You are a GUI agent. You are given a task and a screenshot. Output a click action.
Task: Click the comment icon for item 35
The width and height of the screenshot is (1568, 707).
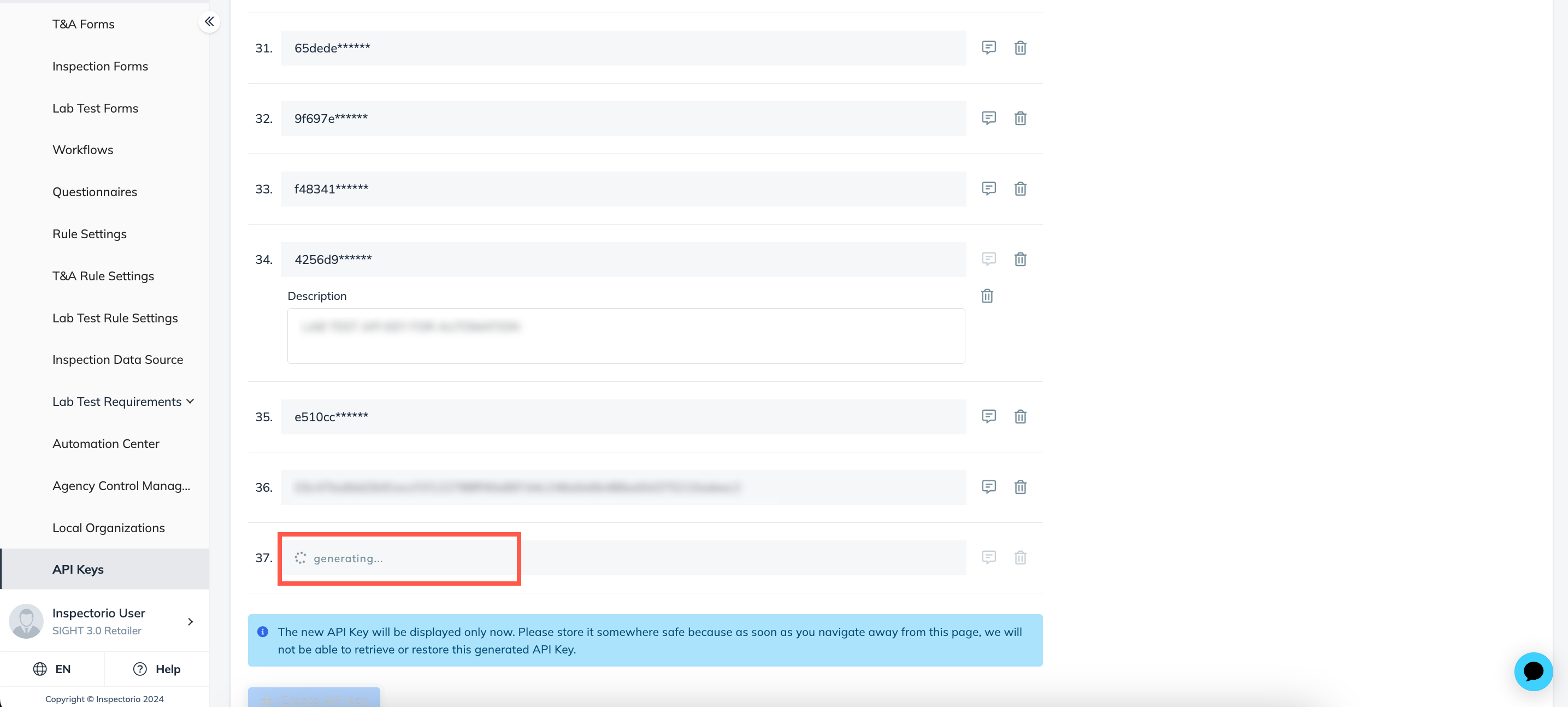coord(988,416)
